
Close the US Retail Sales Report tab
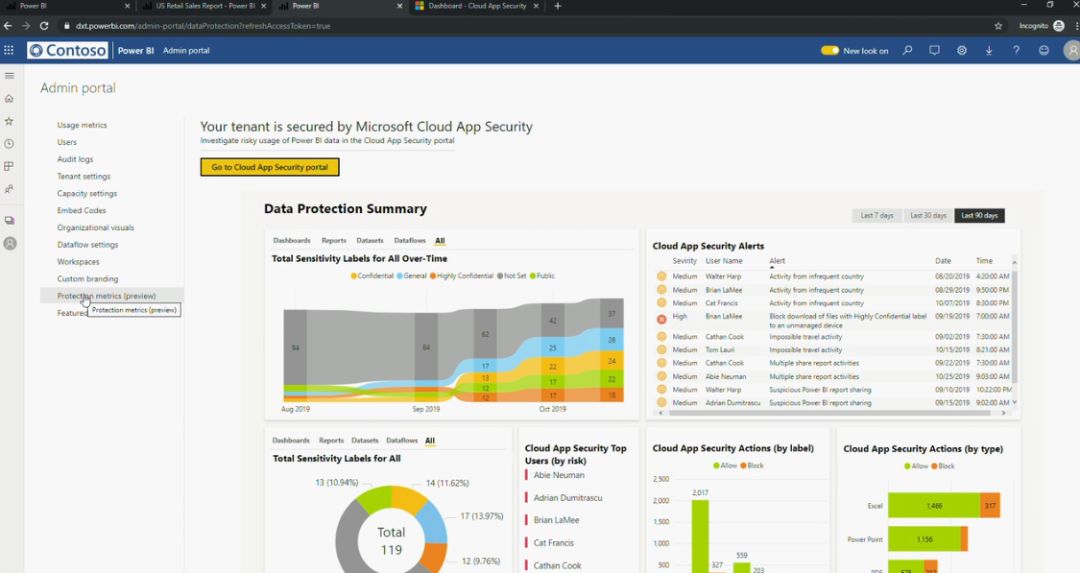[x=264, y=6]
